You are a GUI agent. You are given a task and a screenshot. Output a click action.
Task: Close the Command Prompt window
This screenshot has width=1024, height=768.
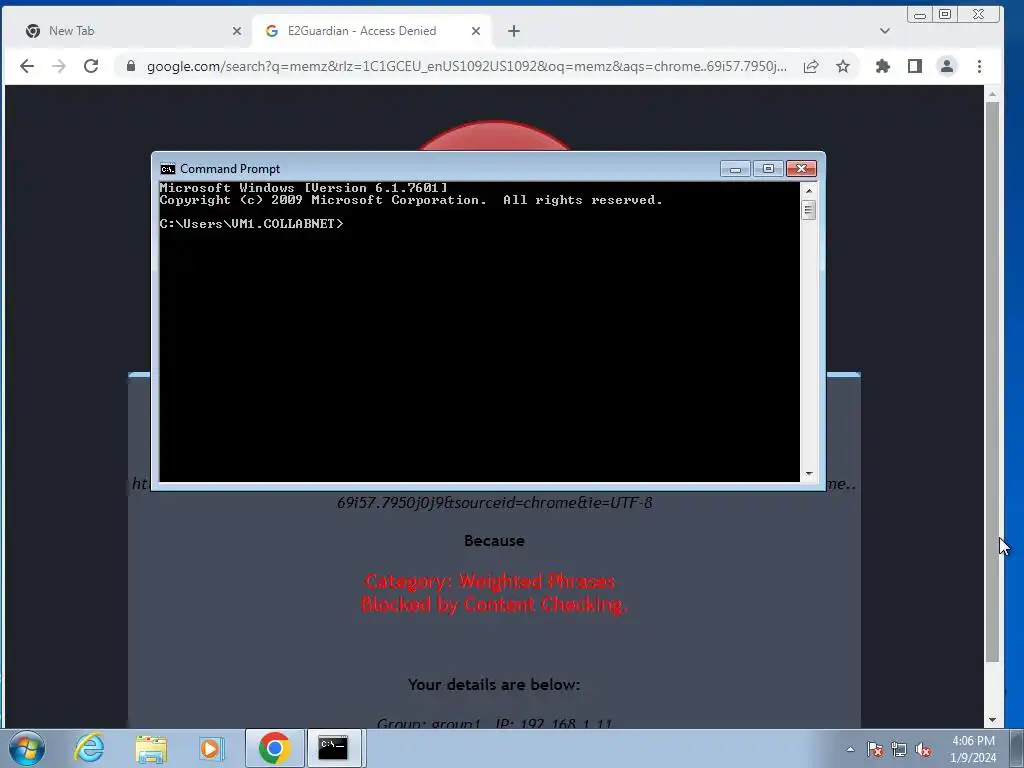point(801,168)
